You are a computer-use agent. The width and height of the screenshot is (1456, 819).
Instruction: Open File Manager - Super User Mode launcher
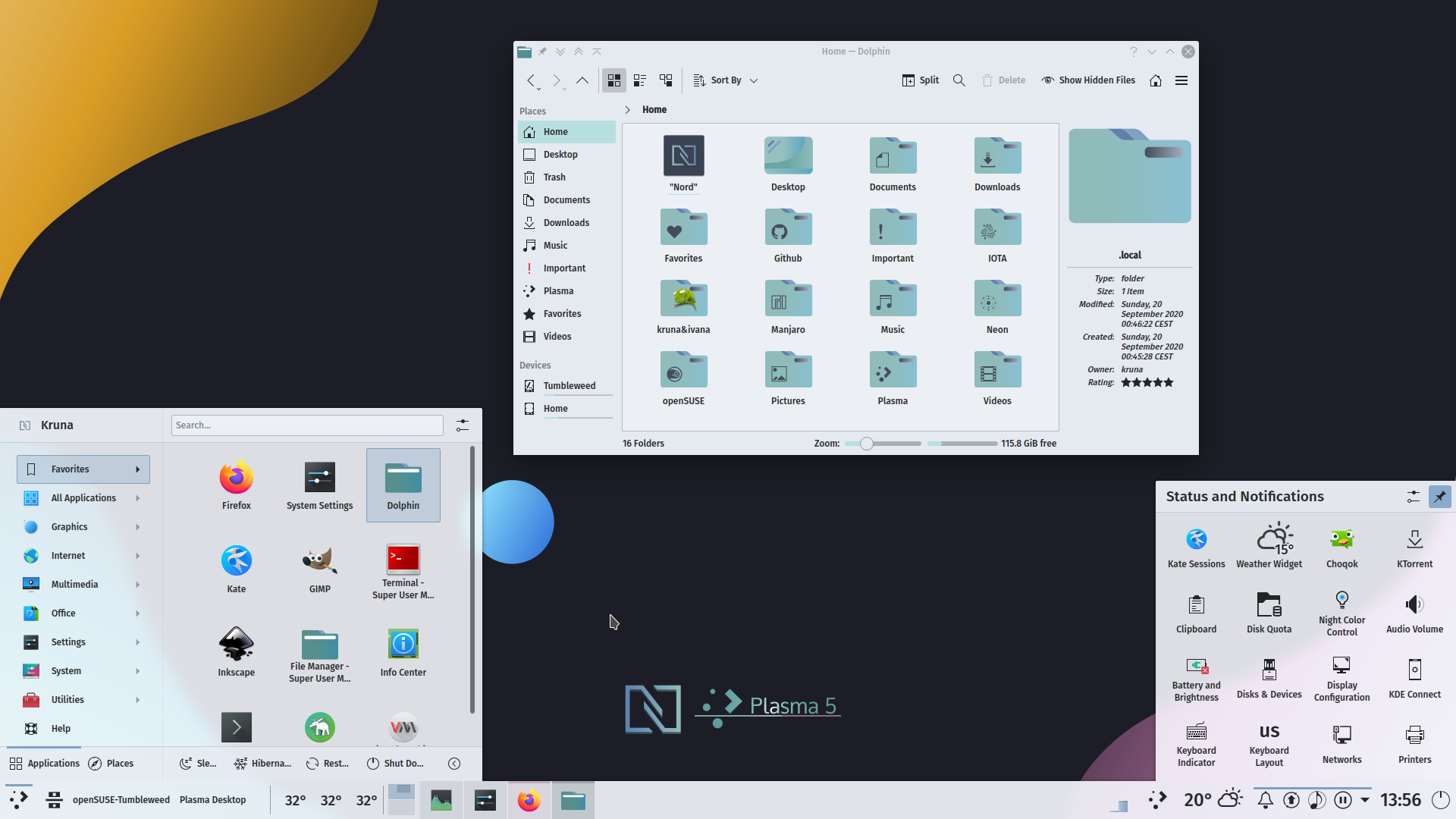(319, 655)
